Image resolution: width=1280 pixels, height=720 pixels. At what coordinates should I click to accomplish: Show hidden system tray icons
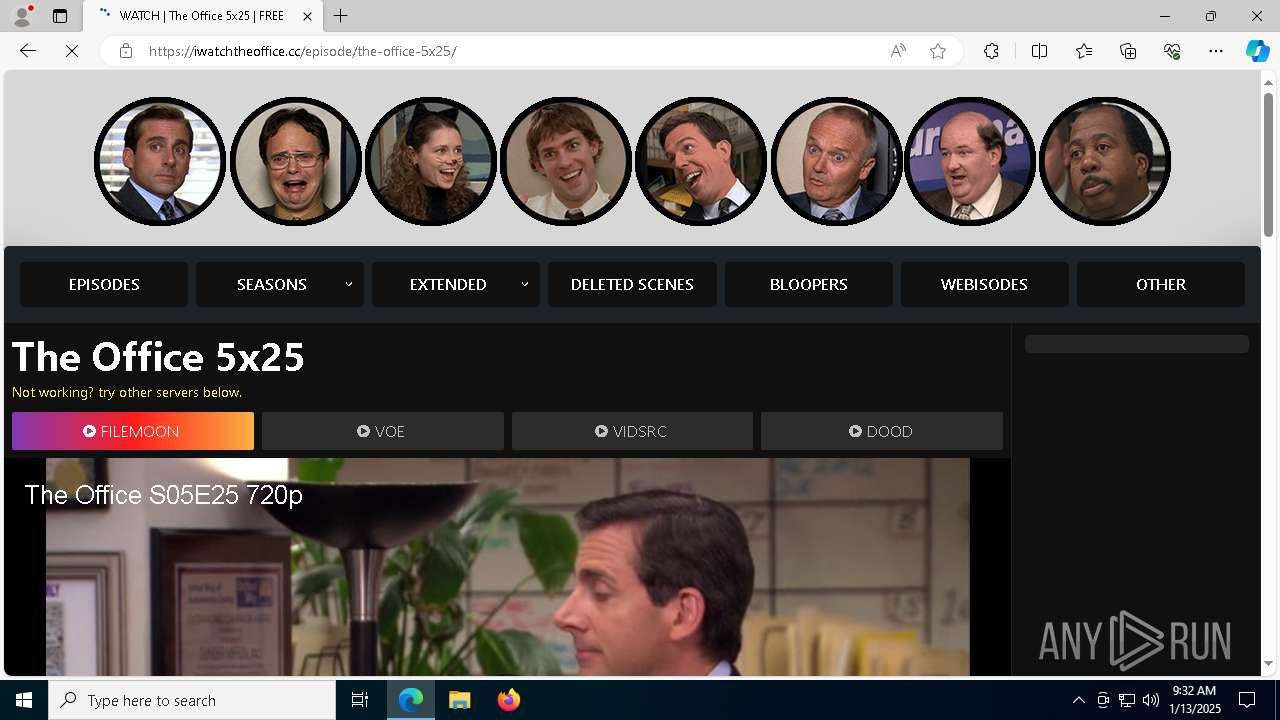click(1078, 700)
